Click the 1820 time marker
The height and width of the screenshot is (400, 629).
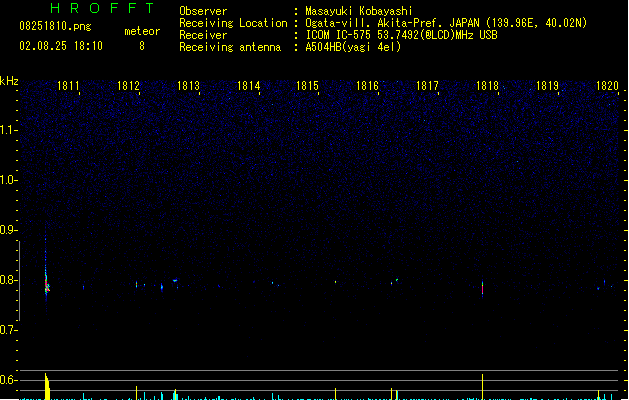(x=607, y=86)
